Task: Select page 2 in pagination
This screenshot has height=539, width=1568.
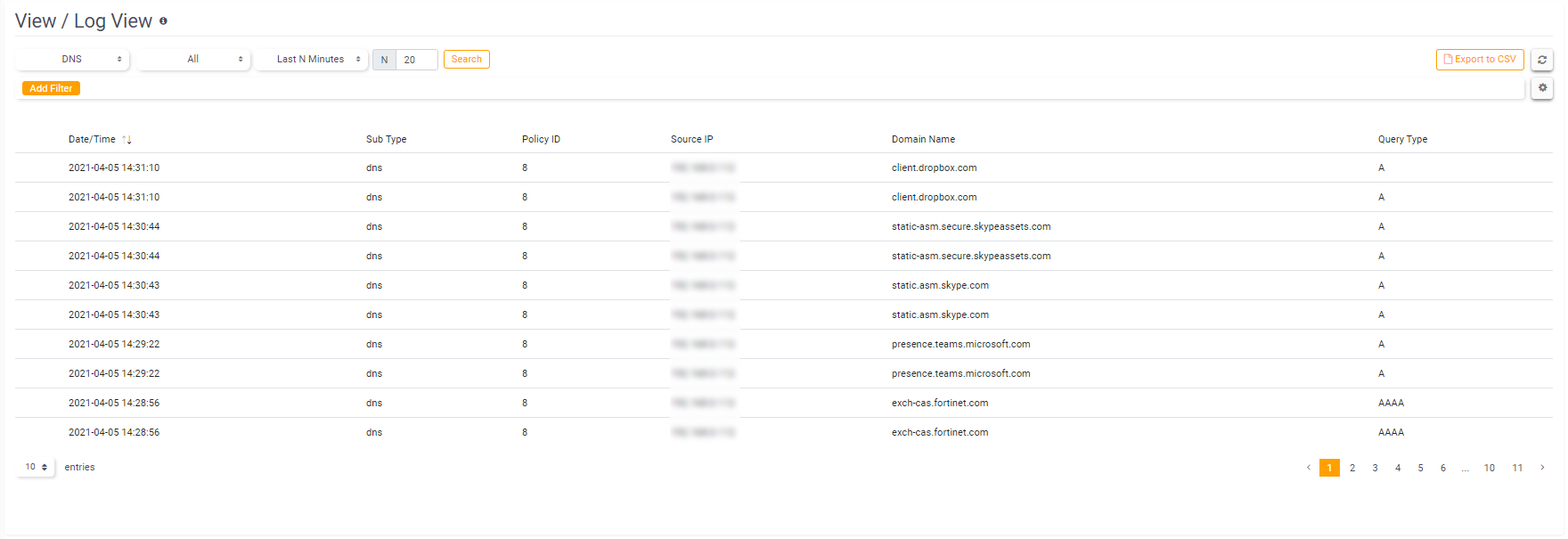Action: pos(1352,468)
